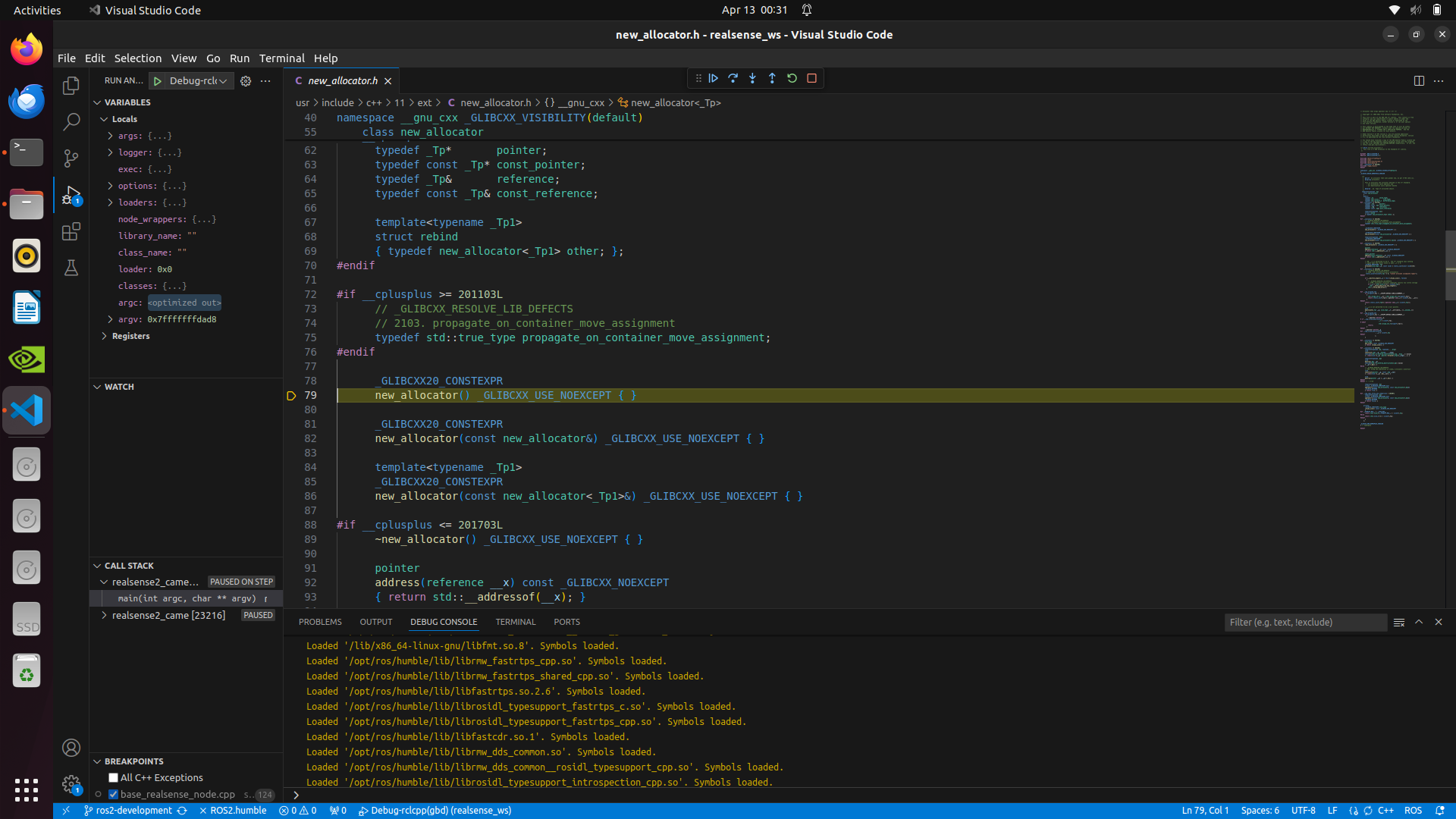Start debugging with green play button
The image size is (1456, 819).
(158, 80)
